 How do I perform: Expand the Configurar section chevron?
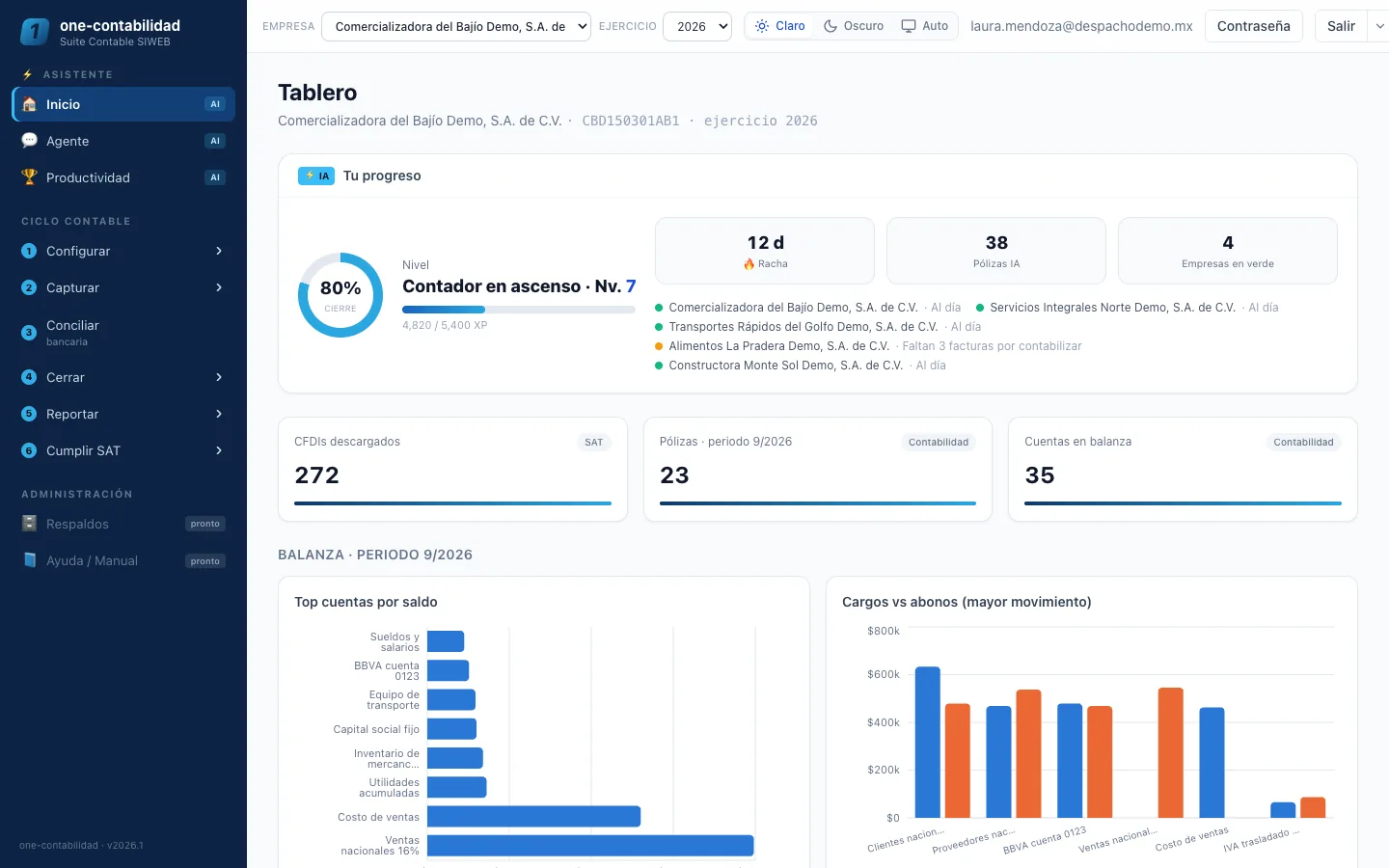pos(219,251)
